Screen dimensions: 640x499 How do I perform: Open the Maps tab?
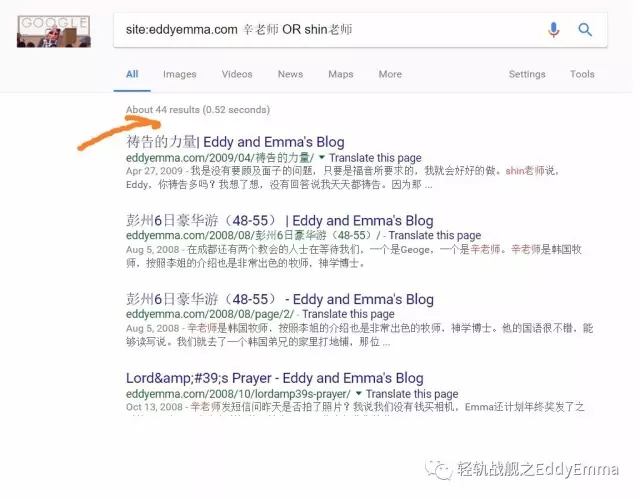(x=340, y=74)
